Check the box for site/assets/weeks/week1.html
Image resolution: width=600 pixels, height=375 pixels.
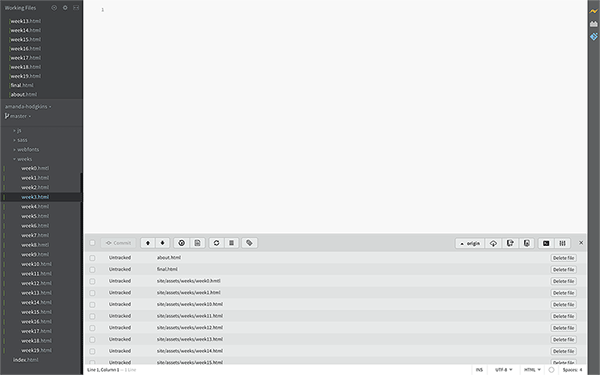(92, 293)
